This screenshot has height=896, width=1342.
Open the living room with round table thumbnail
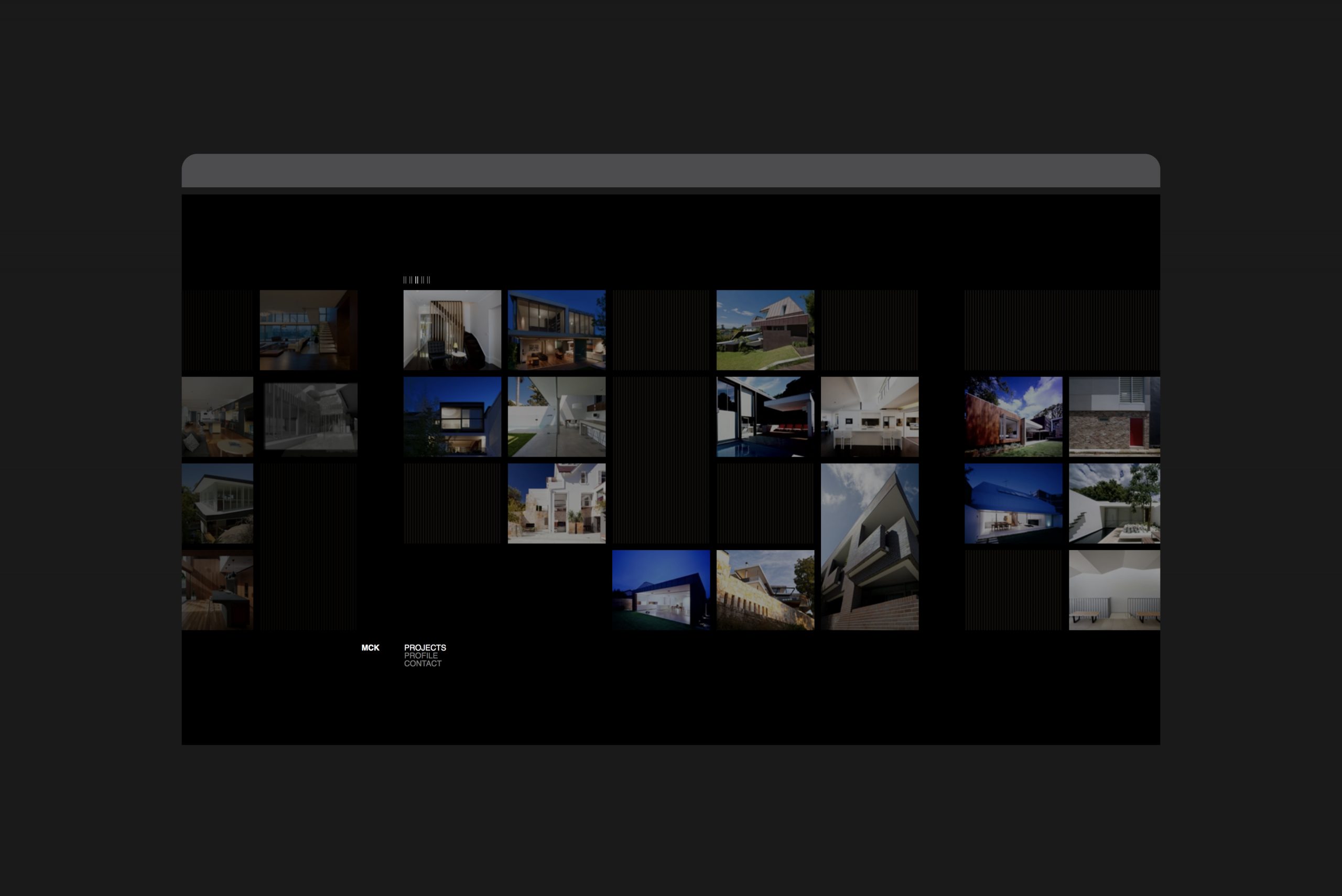click(x=217, y=417)
